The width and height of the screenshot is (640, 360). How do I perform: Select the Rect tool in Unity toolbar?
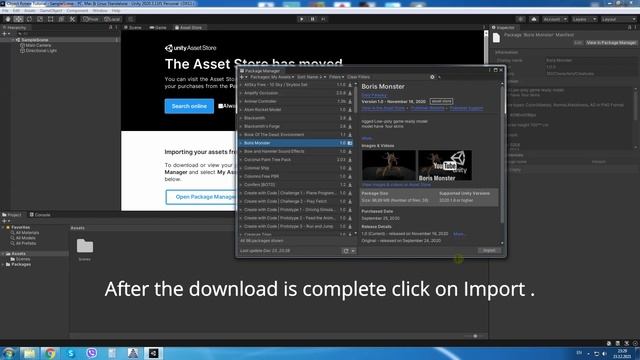51,19
